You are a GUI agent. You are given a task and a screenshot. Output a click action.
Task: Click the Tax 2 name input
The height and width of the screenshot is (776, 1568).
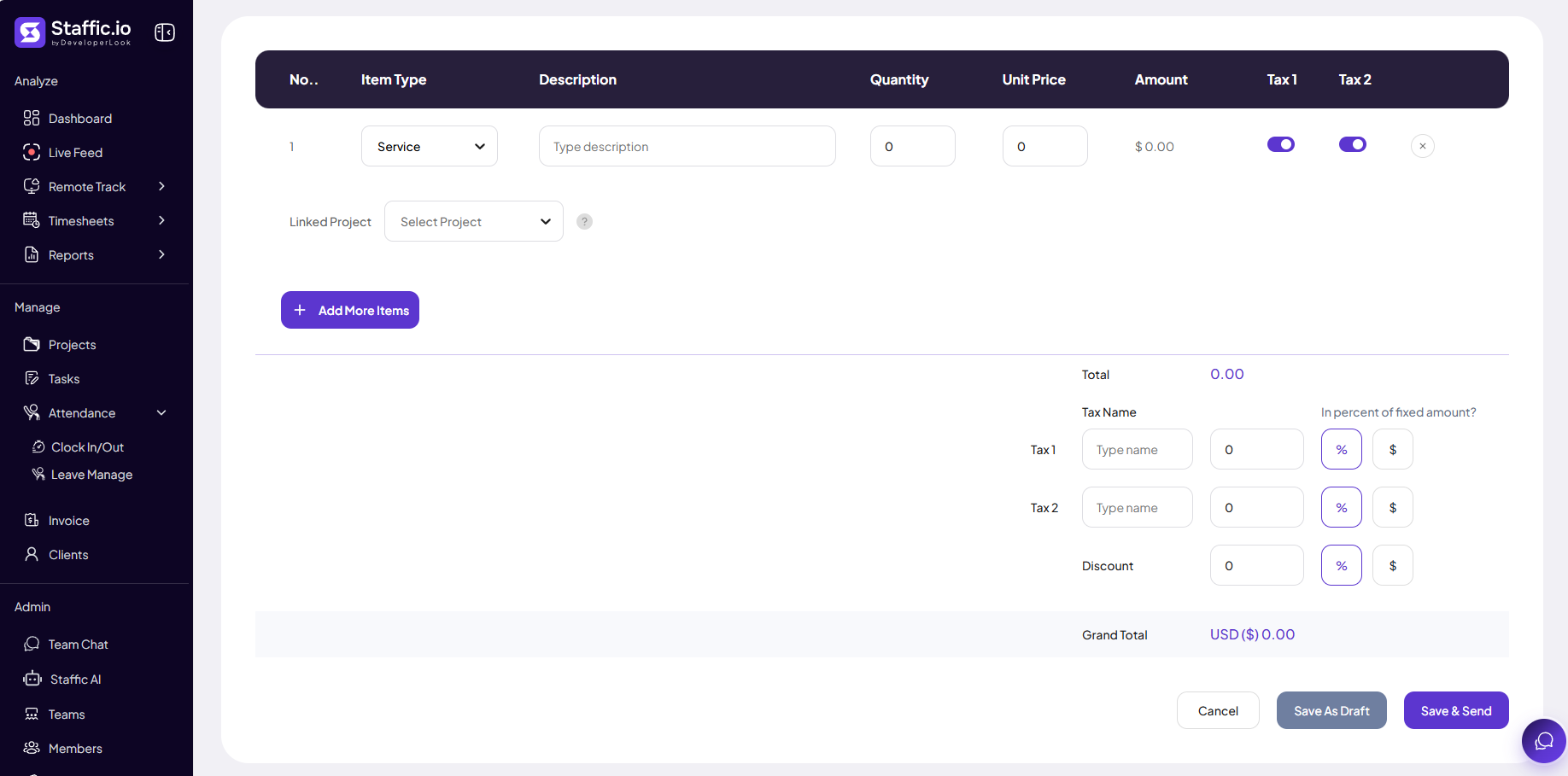click(1138, 507)
